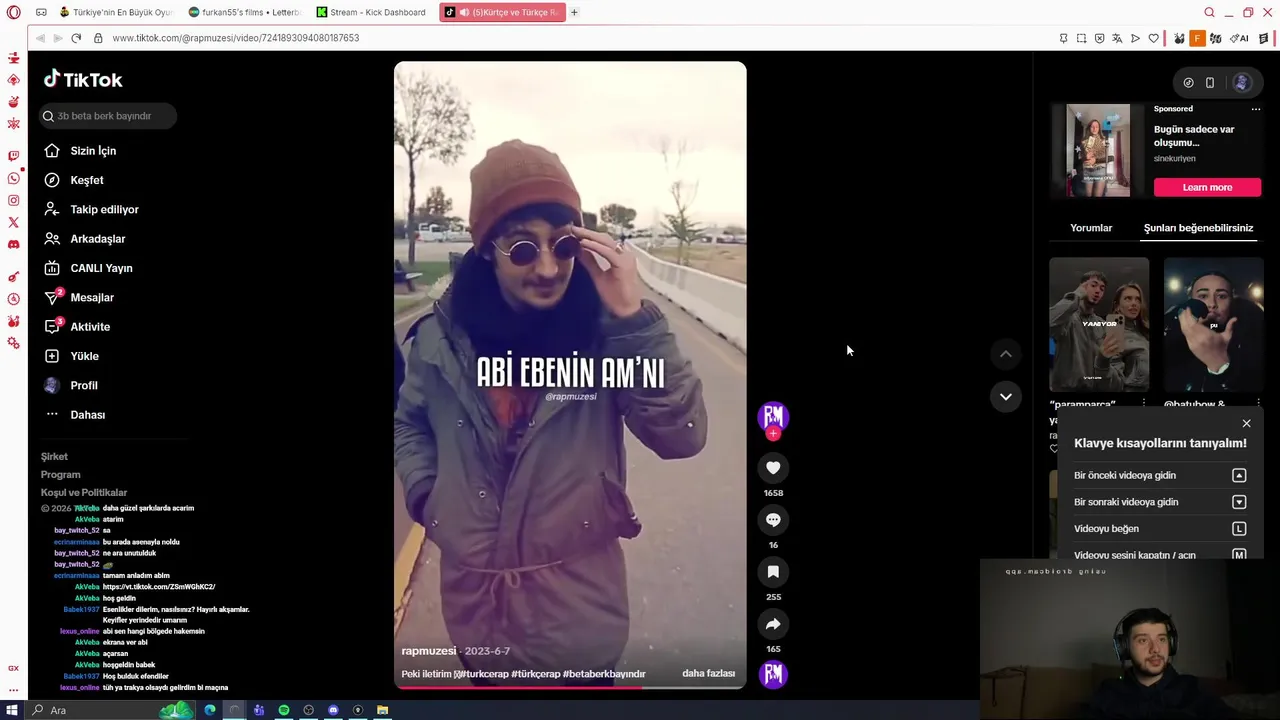The height and width of the screenshot is (720, 1280).
Task: Open Şirket footer section
Action: pos(54,457)
